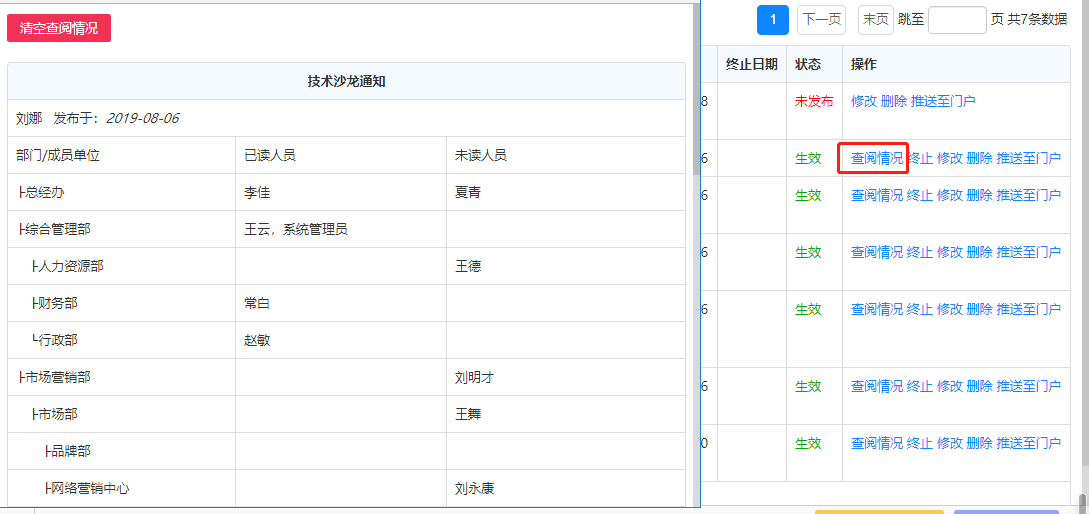Click the 状态 column header
The height and width of the screenshot is (514, 1089).
[x=808, y=64]
